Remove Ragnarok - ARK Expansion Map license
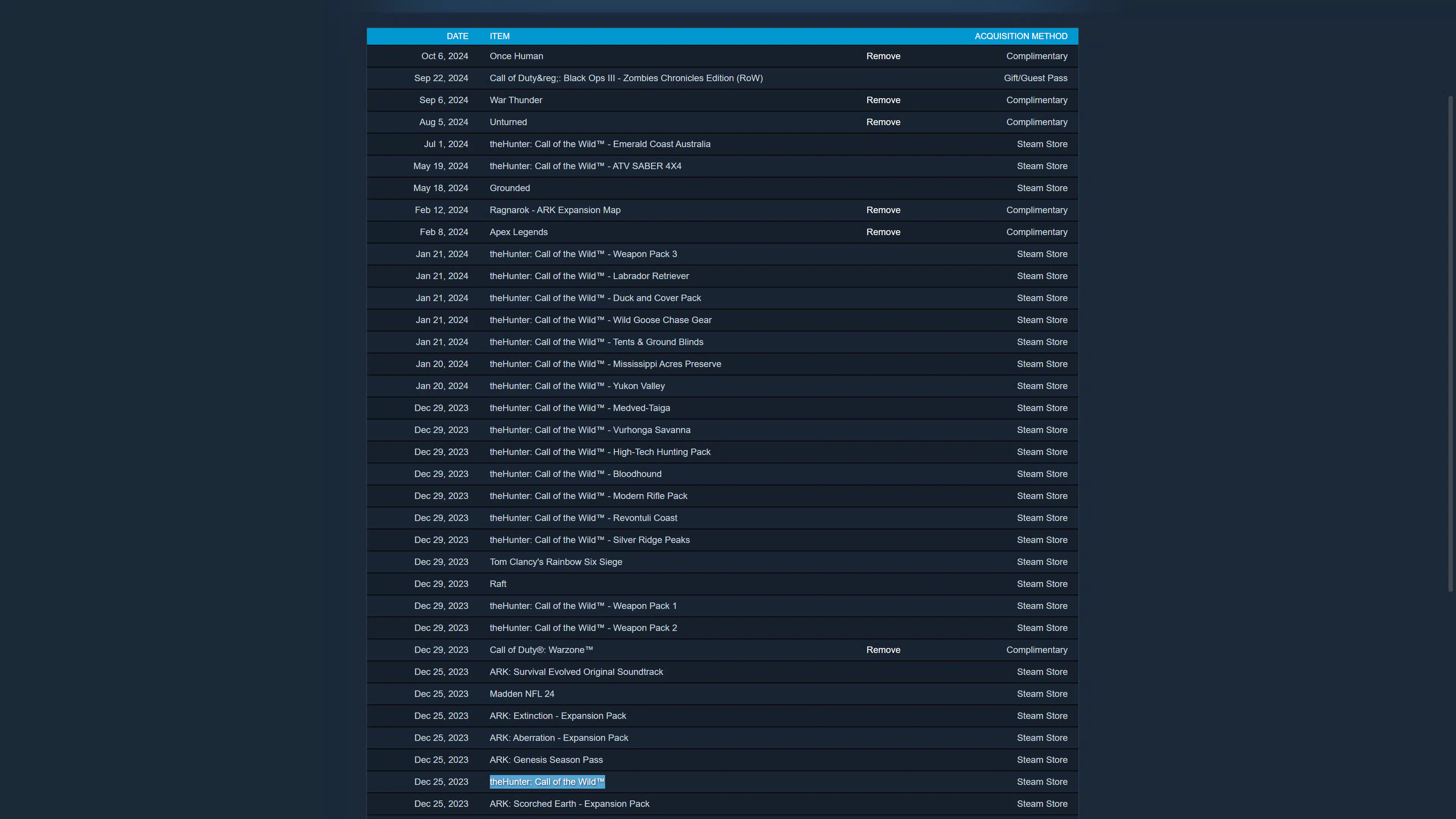This screenshot has width=1456, height=819. click(x=883, y=210)
